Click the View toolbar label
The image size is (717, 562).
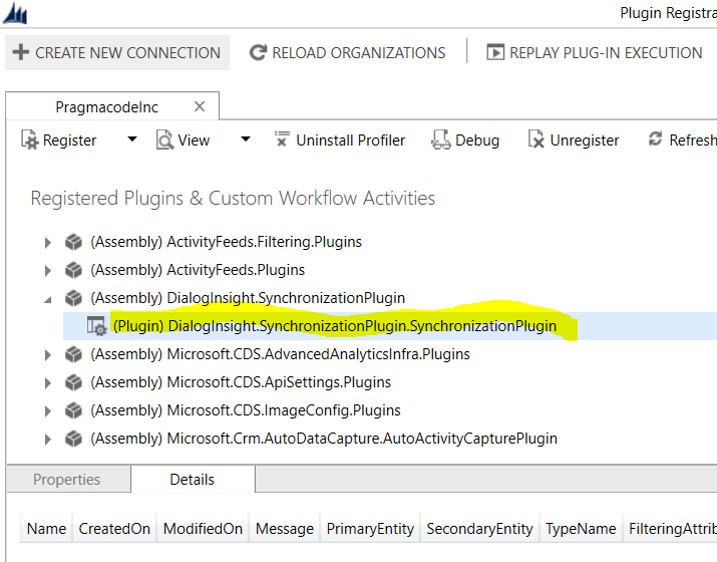pyautogui.click(x=194, y=140)
